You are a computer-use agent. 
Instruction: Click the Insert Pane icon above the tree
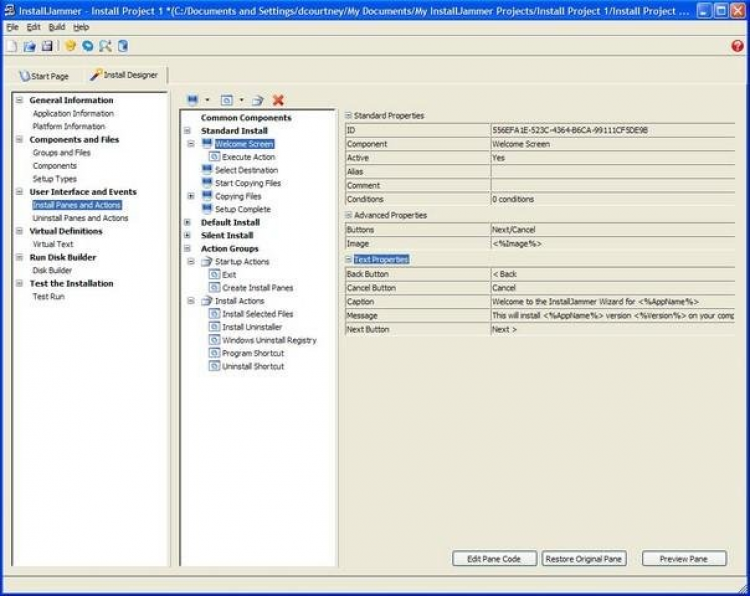pyautogui.click(x=192, y=100)
